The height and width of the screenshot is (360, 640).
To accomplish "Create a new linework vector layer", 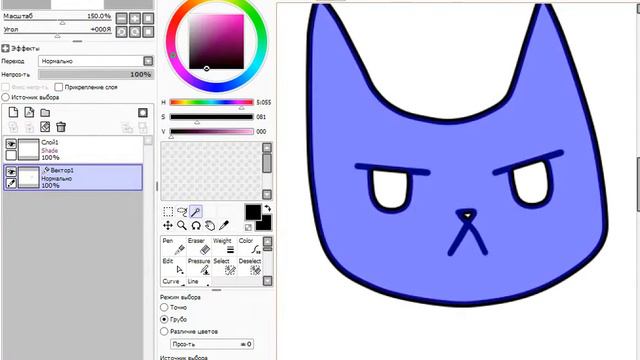I will tap(29, 112).
